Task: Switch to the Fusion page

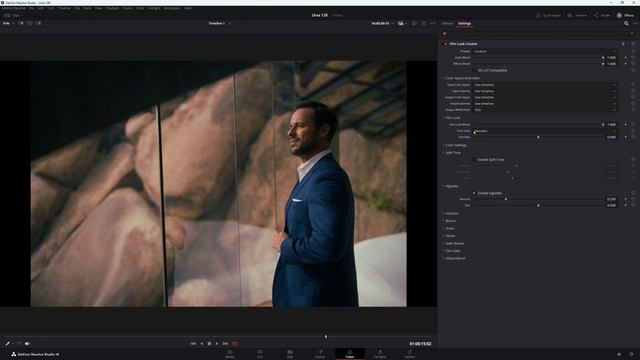Action: (320, 353)
